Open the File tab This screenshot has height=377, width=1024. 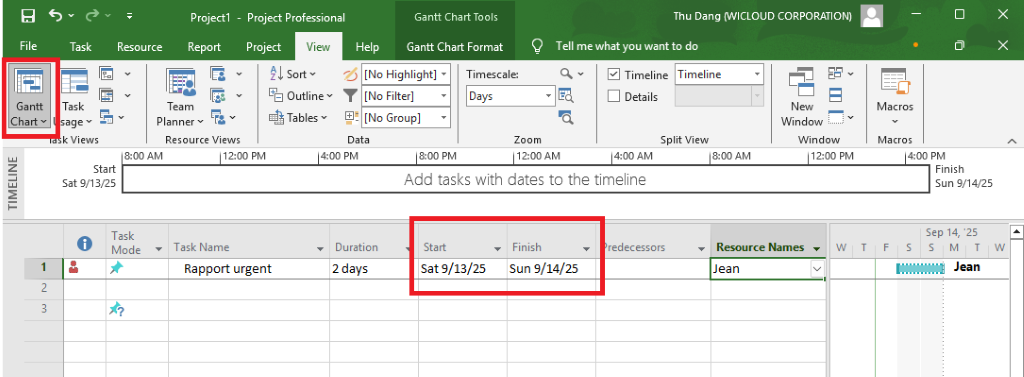(28, 46)
